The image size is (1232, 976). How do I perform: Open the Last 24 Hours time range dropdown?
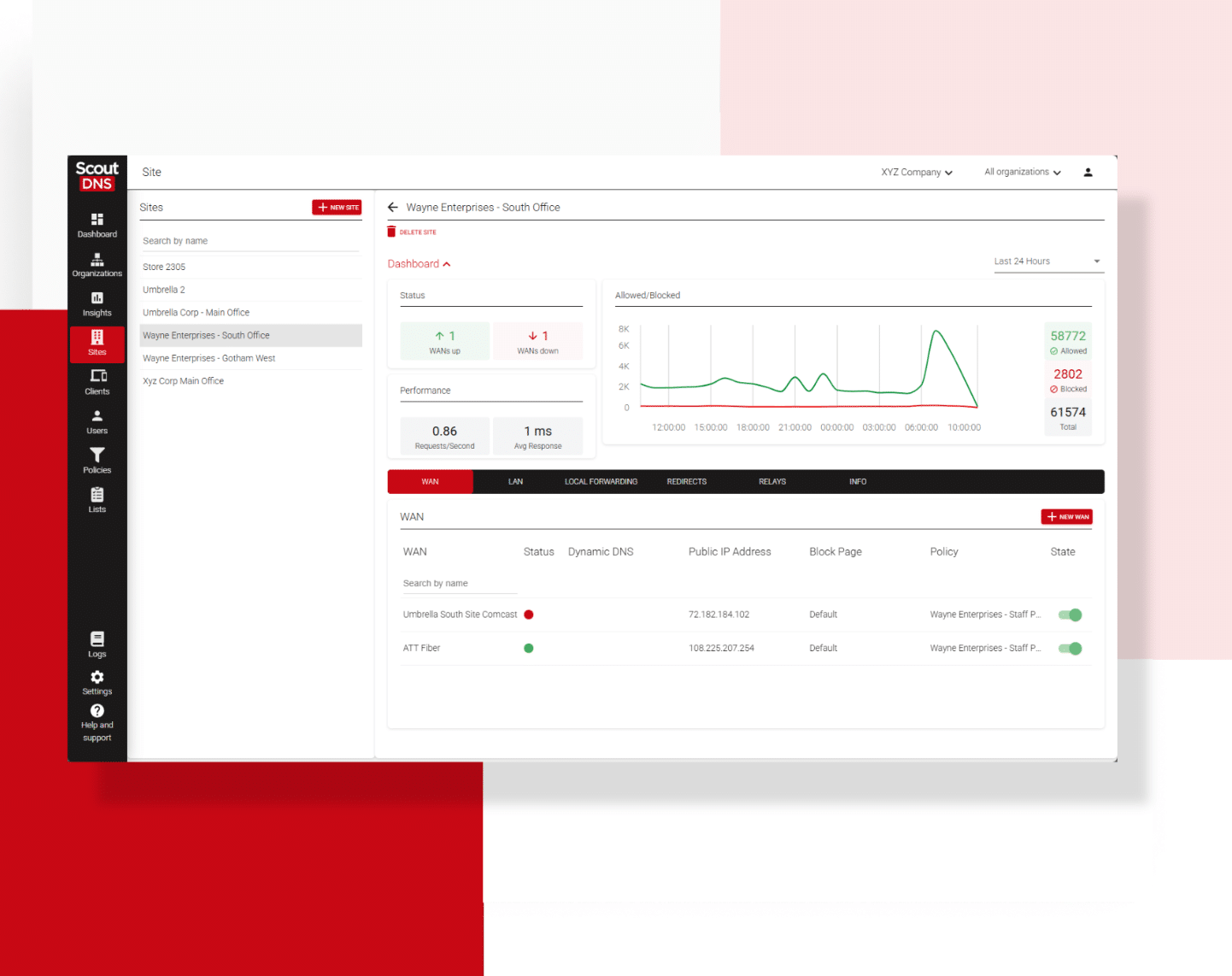[x=1048, y=261]
